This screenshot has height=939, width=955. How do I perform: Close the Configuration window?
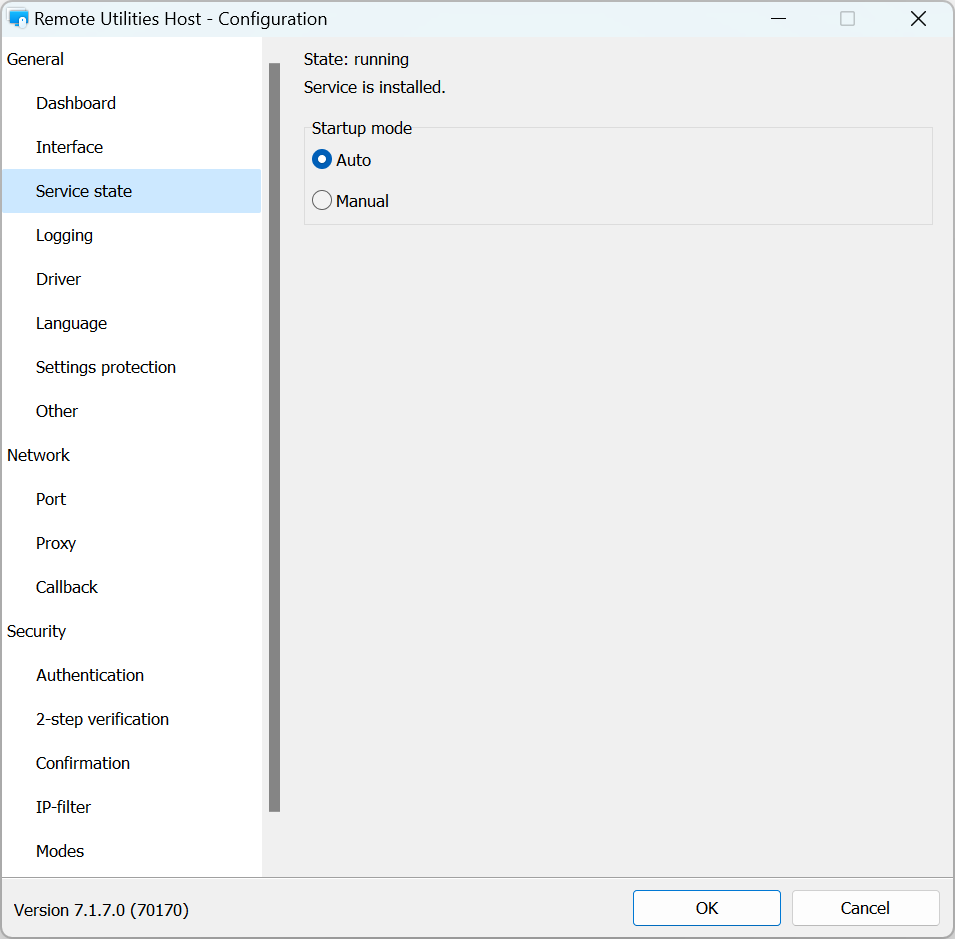click(x=918, y=19)
